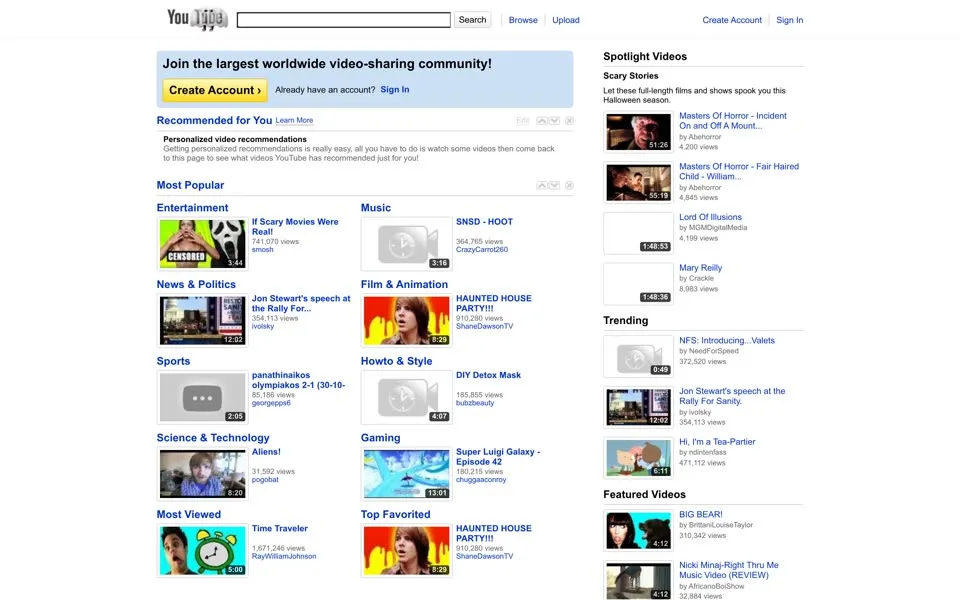This screenshot has width=960, height=600.
Task: Open Hi, I'm a Tea-Partier thumbnail
Action: (638, 458)
